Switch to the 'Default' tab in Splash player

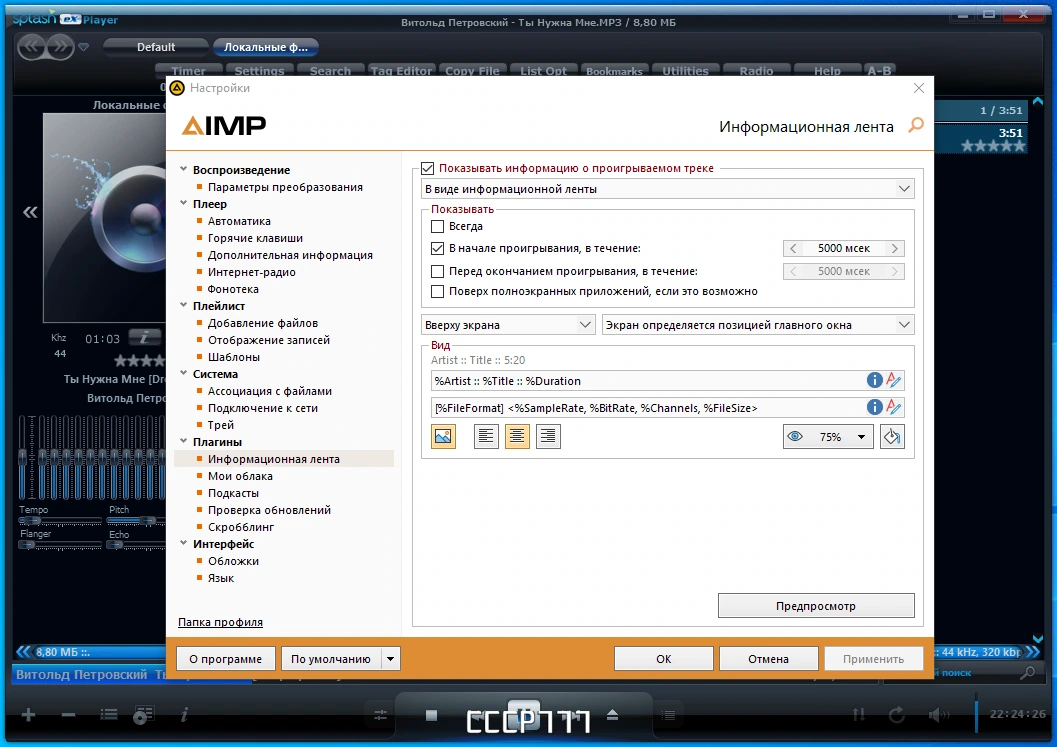156,47
